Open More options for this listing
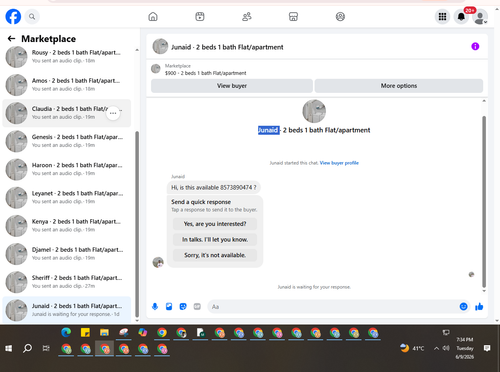The height and width of the screenshot is (372, 500). pos(399,86)
